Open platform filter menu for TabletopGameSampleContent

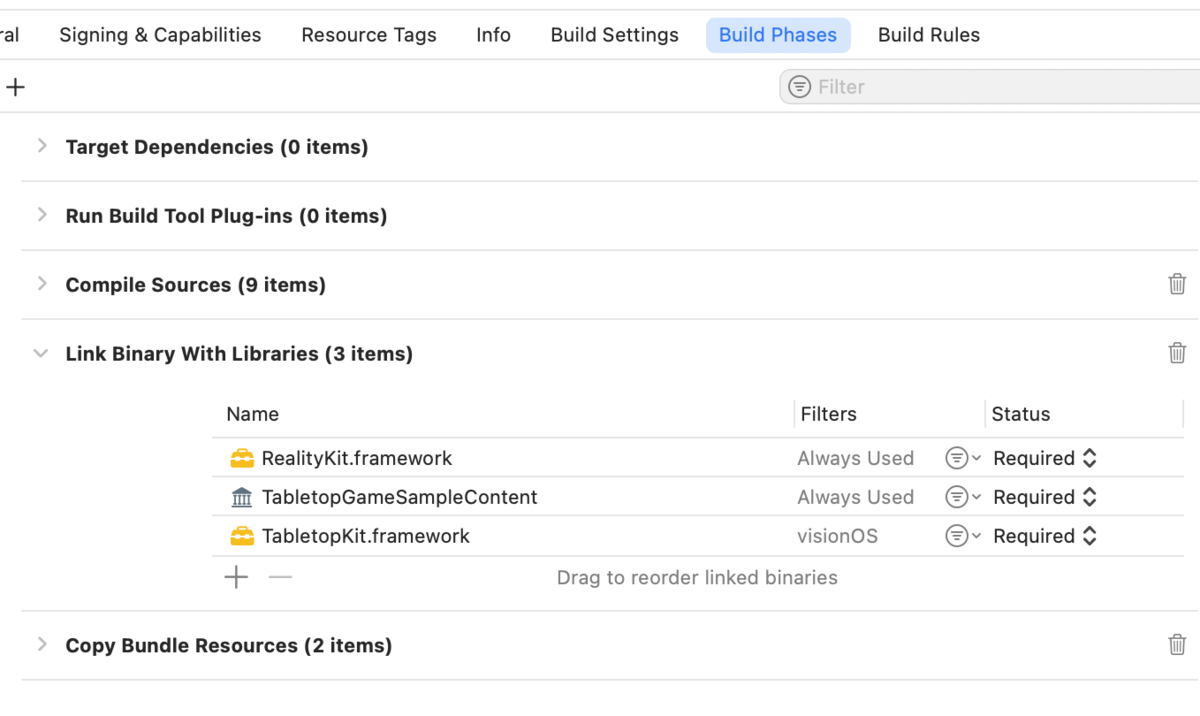tap(963, 497)
